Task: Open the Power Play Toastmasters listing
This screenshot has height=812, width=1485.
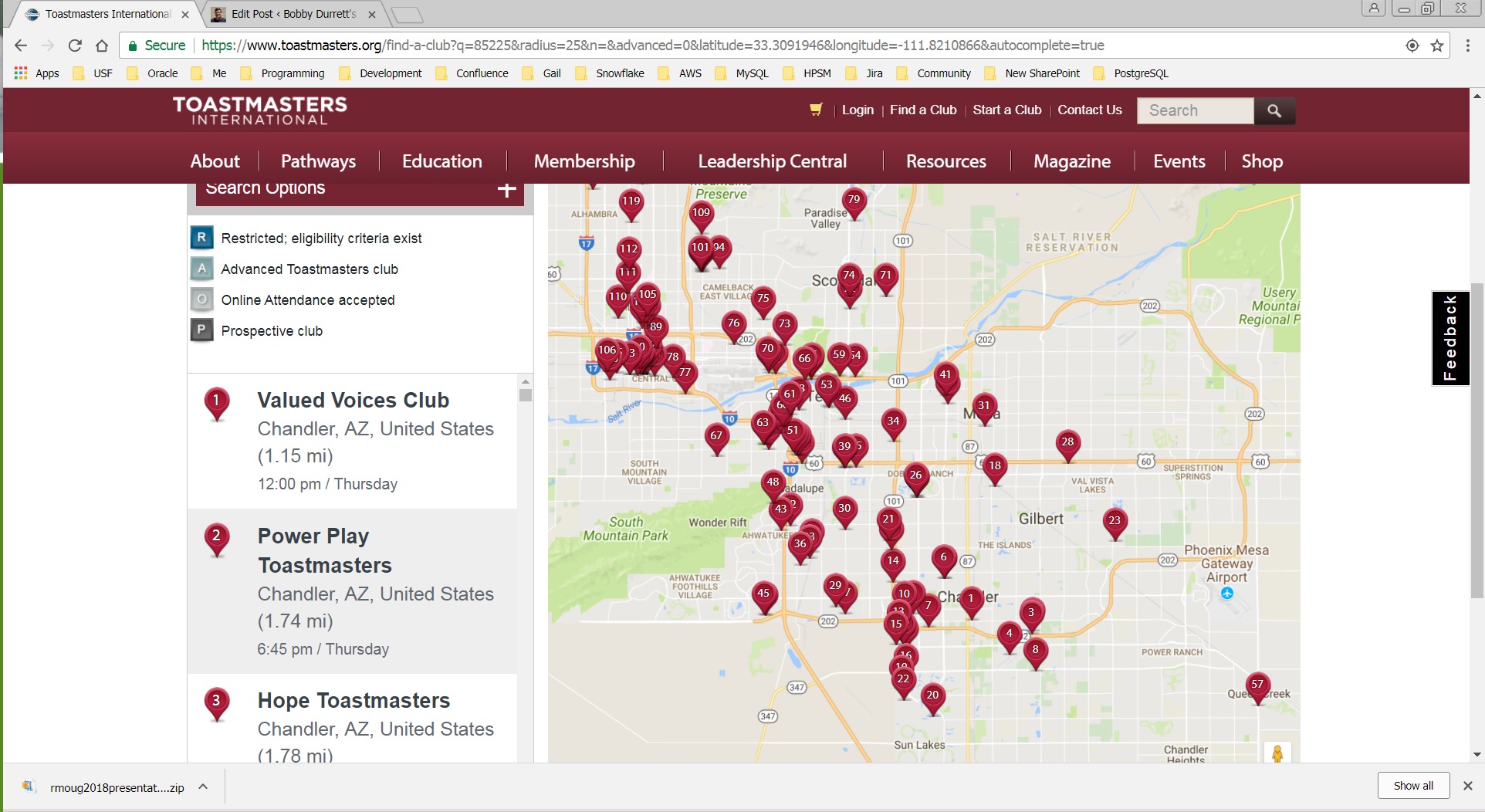Action: pyautogui.click(x=325, y=550)
